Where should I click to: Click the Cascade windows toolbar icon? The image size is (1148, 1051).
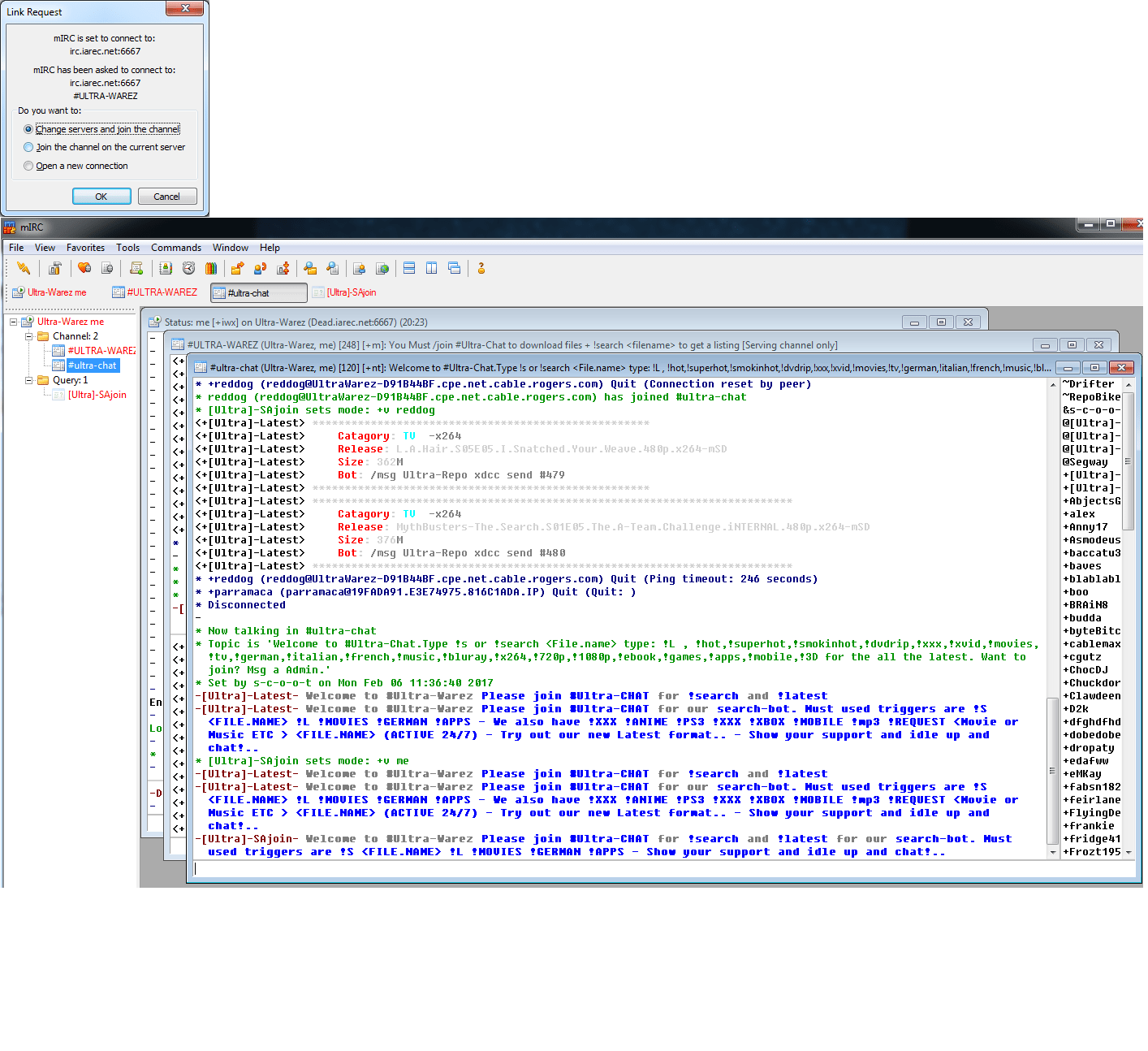coord(455,268)
